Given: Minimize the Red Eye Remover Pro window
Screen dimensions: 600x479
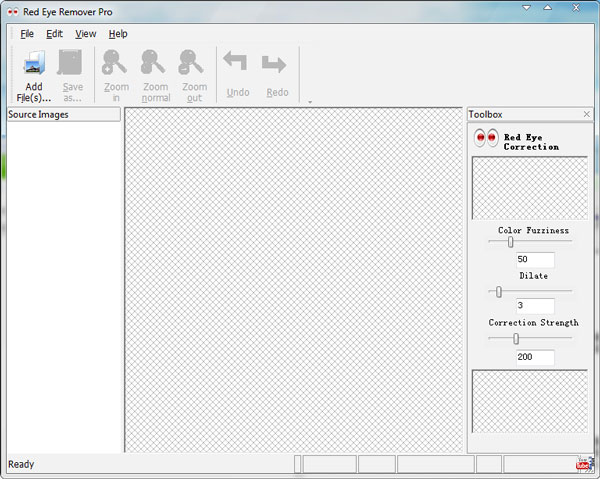Looking at the screenshot, I should (527, 8).
